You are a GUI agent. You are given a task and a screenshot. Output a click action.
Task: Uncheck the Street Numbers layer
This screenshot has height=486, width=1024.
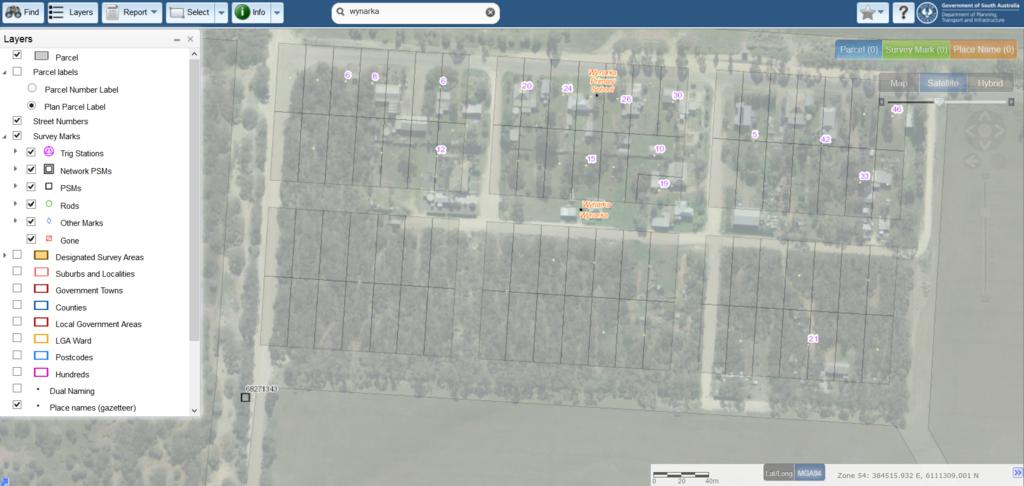(16, 121)
